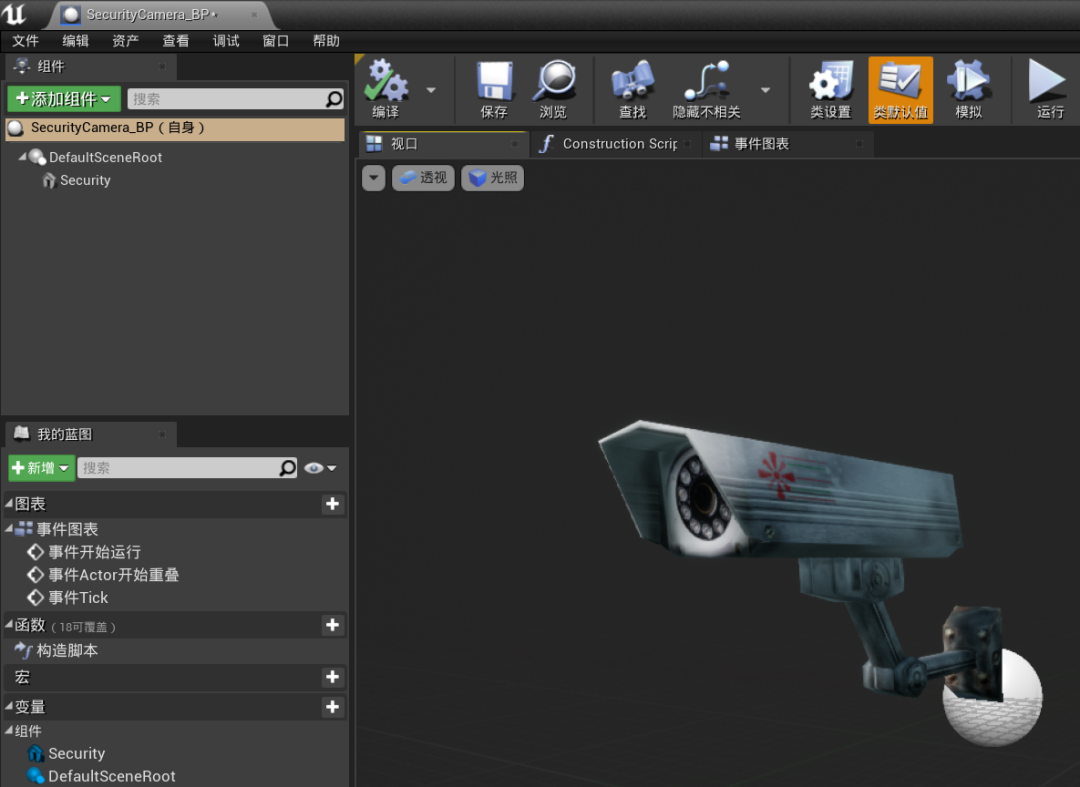This screenshot has width=1080, height=787.
Task: Open the 资产 menu
Action: (x=126, y=41)
